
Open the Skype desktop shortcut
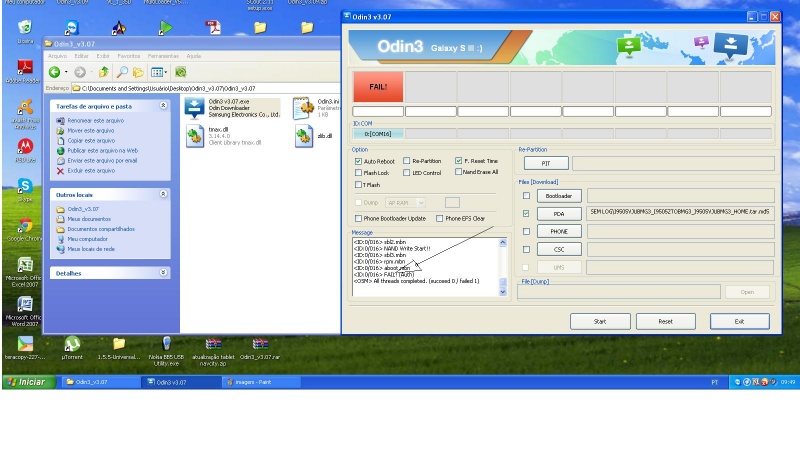pos(25,186)
